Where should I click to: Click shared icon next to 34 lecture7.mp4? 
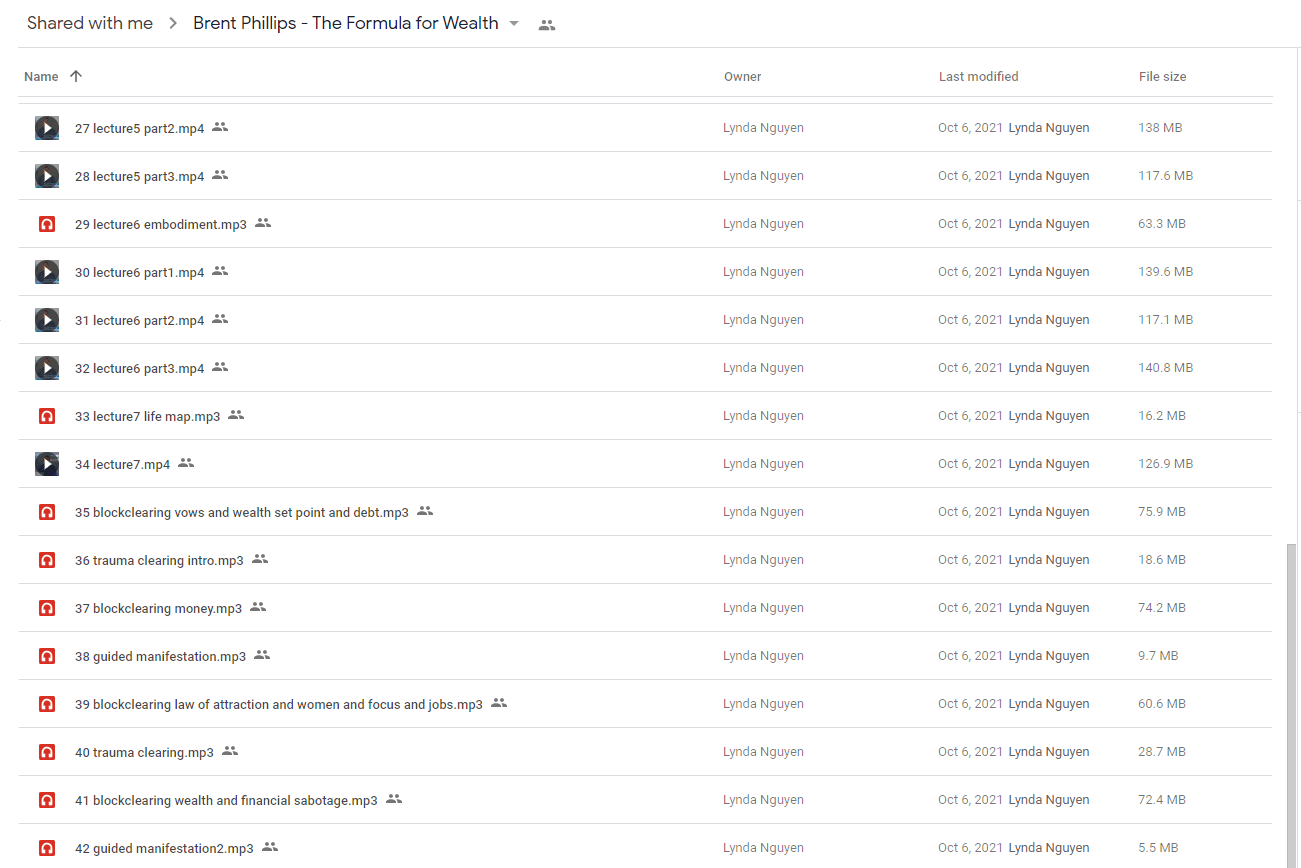(x=186, y=463)
